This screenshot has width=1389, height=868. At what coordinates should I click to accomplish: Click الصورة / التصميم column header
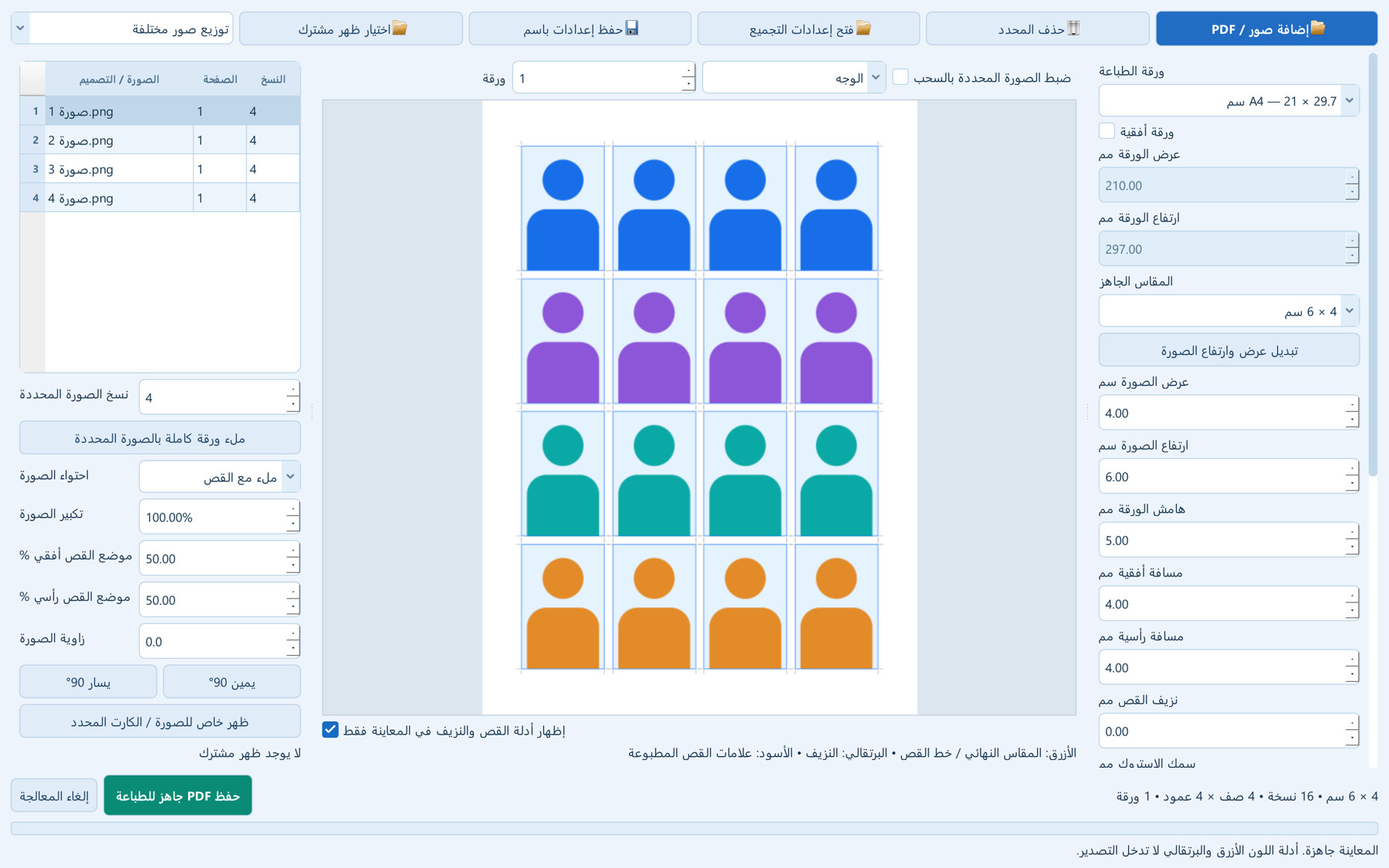coord(119,79)
